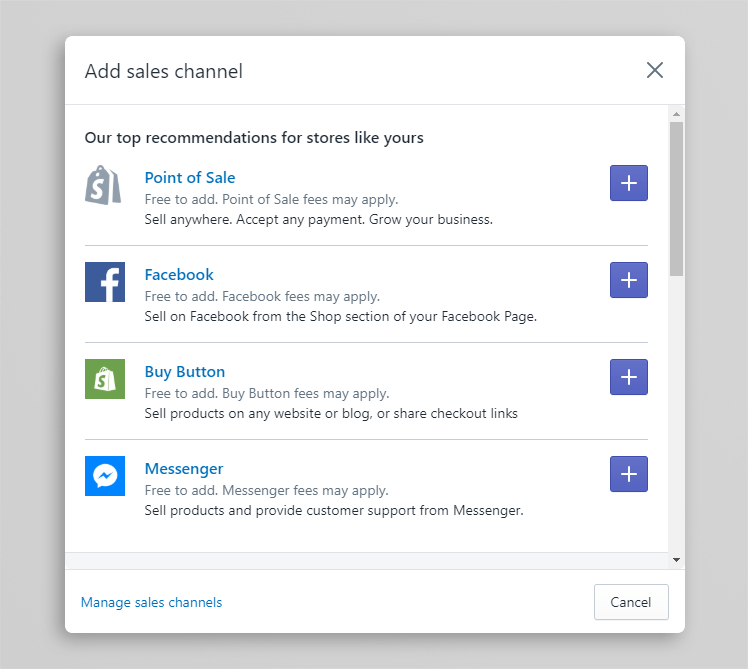Open the Facebook title link

(179, 275)
